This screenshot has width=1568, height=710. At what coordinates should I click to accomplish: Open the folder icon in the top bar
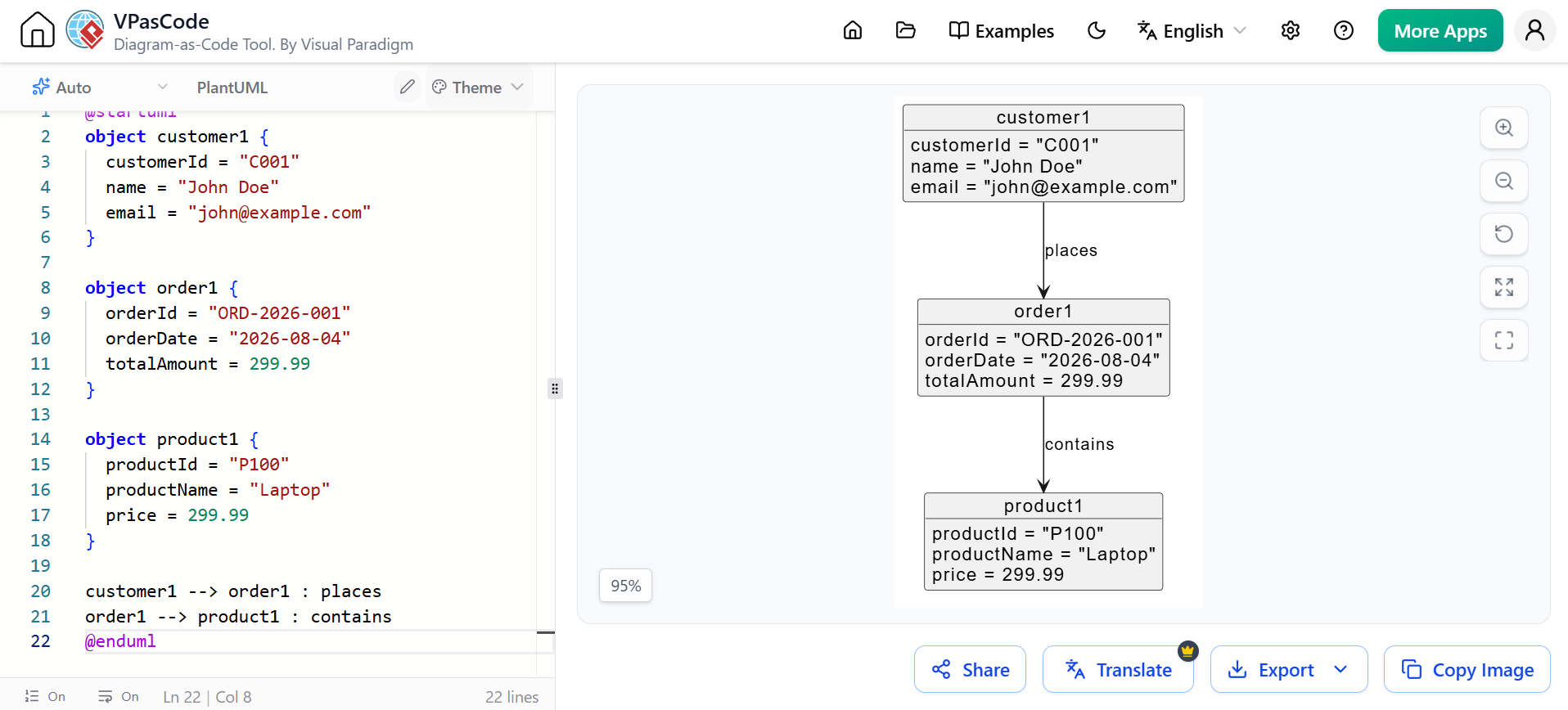point(905,31)
